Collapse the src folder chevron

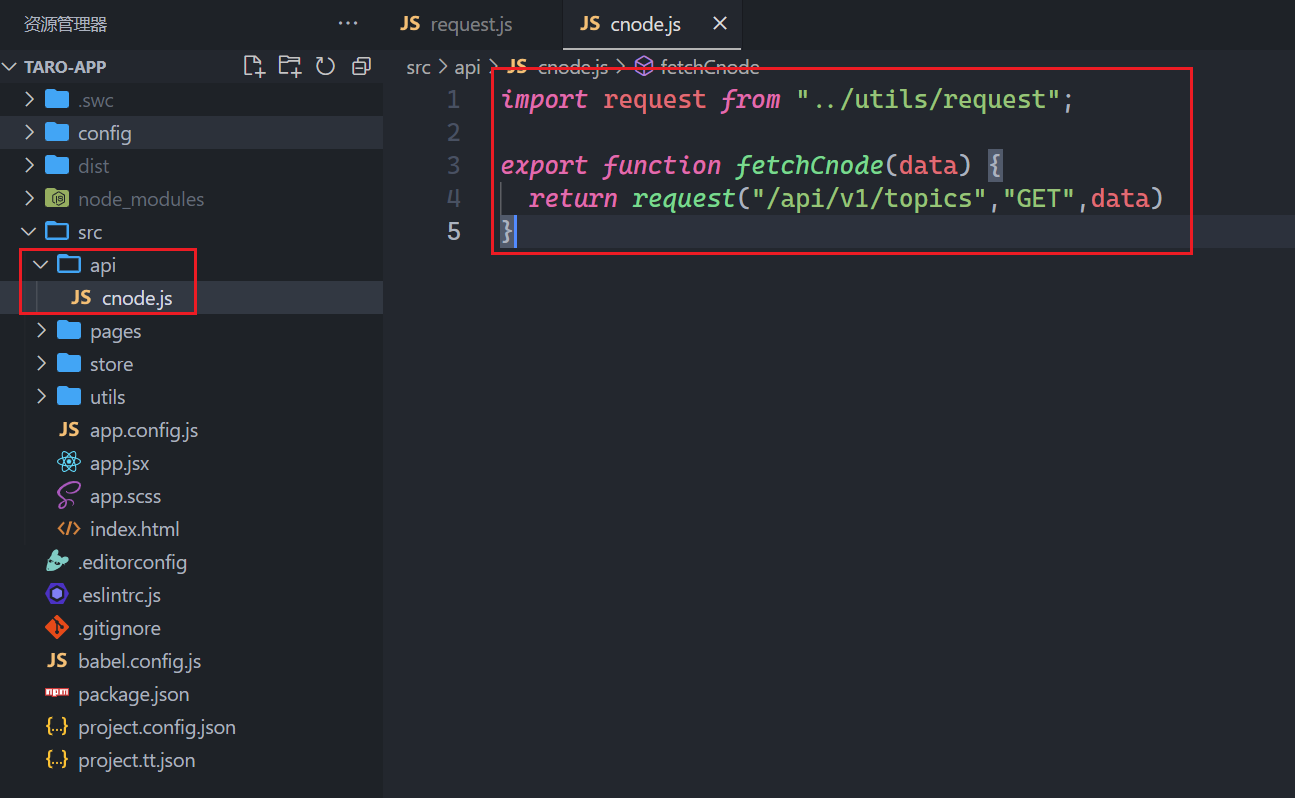(x=29, y=232)
